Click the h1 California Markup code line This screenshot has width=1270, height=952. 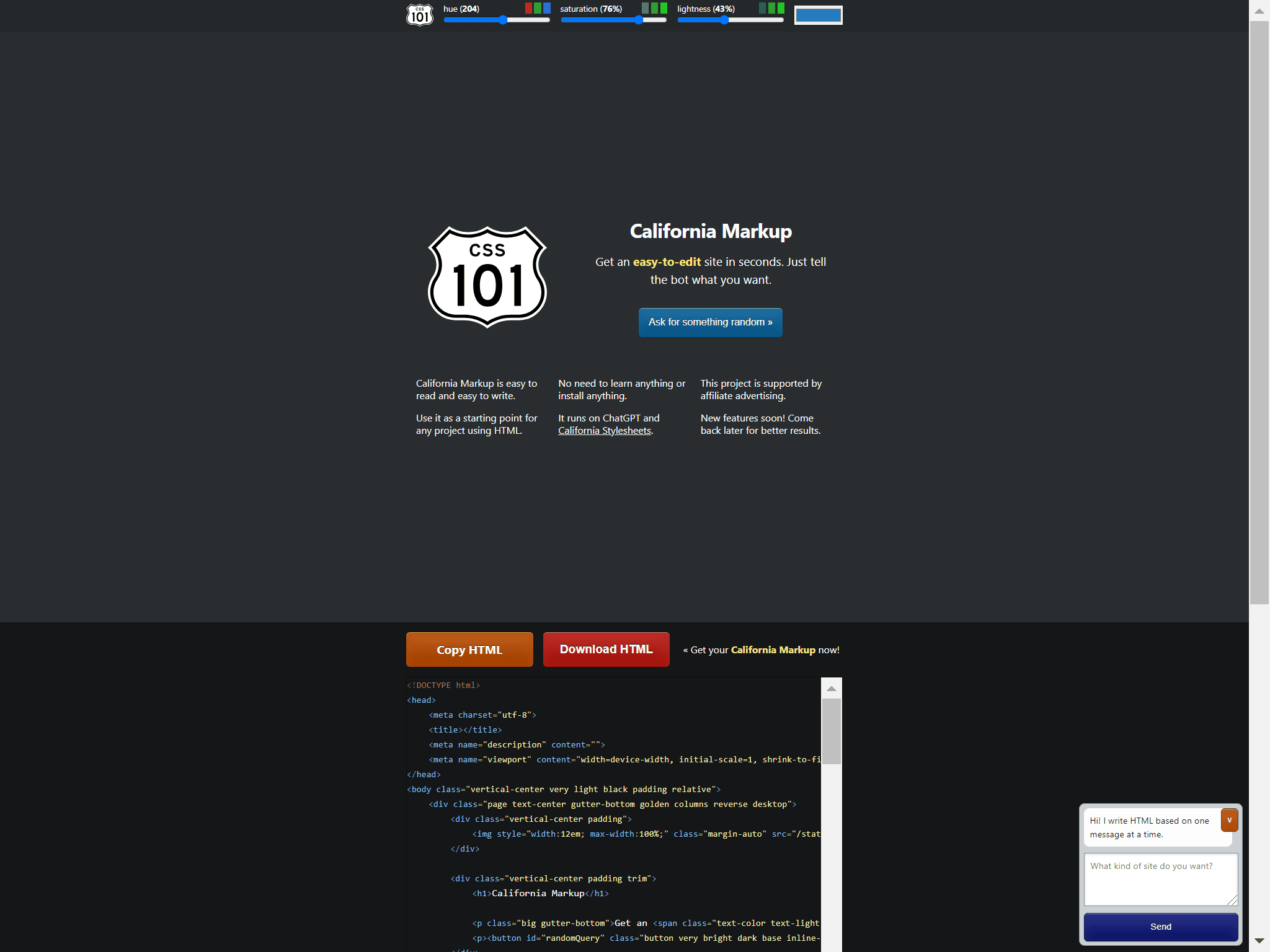541,893
